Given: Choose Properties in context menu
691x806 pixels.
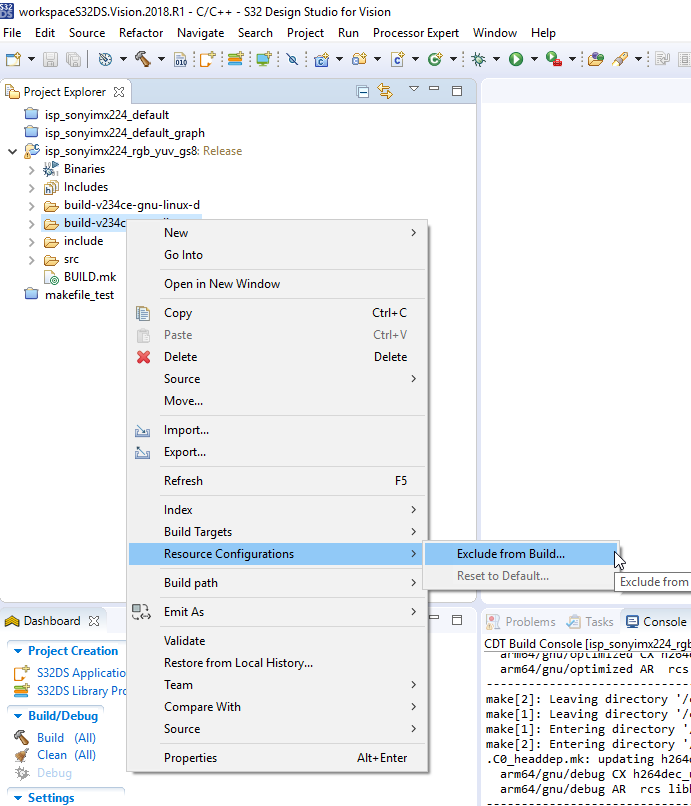Looking at the screenshot, I should (x=278, y=758).
